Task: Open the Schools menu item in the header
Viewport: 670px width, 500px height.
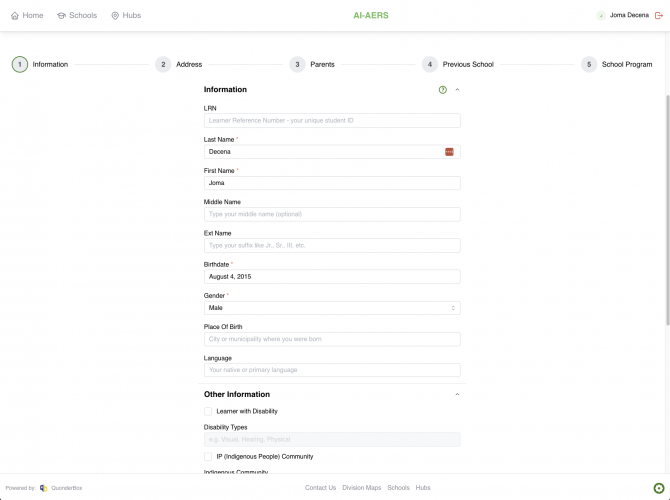Action: pyautogui.click(x=77, y=15)
